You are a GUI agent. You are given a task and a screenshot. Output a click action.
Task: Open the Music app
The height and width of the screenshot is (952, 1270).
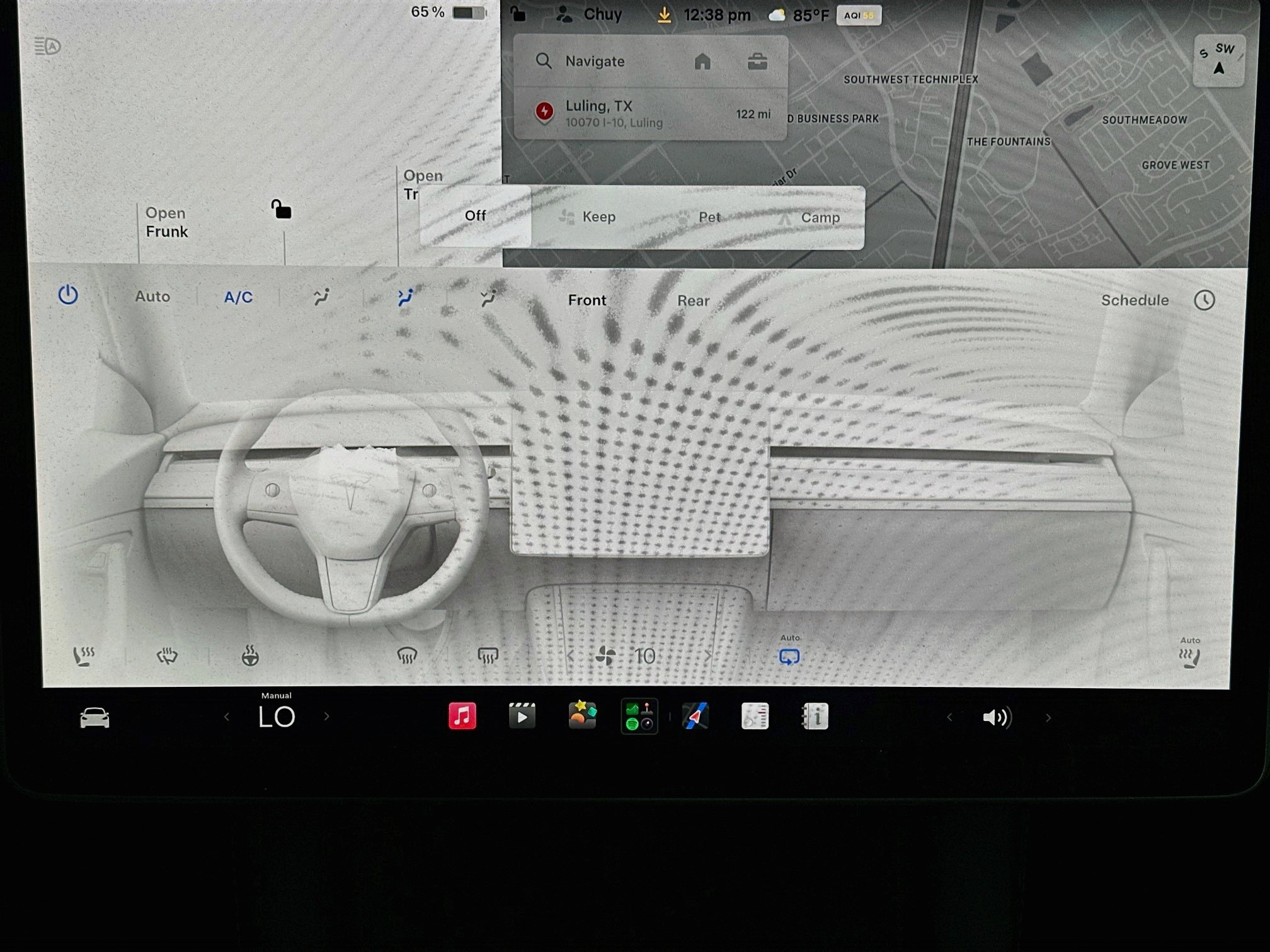click(x=462, y=716)
